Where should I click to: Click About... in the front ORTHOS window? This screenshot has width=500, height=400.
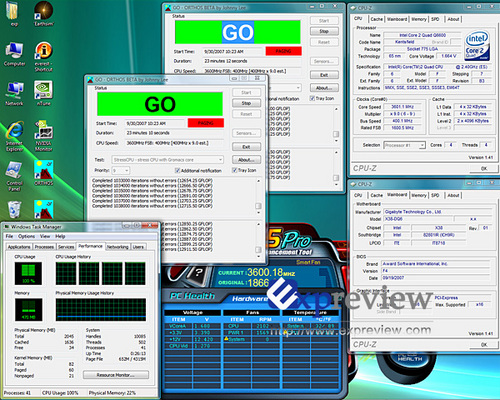point(246,160)
